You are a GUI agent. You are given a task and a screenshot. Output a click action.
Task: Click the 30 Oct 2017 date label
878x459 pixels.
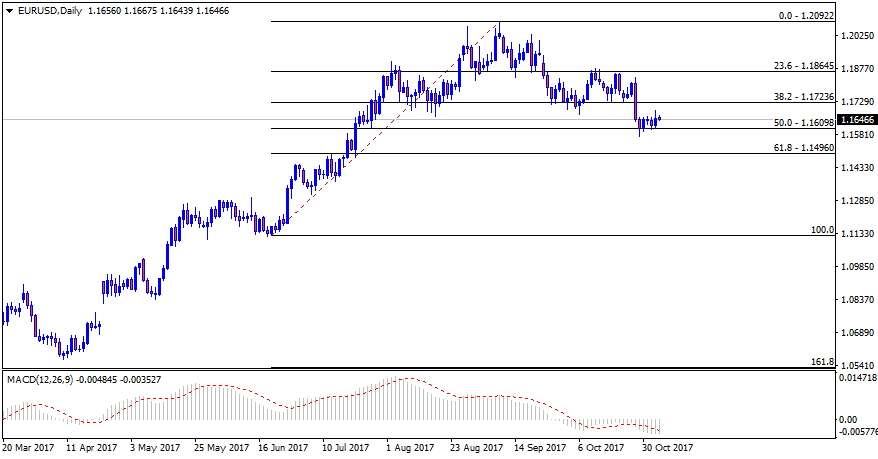(669, 448)
